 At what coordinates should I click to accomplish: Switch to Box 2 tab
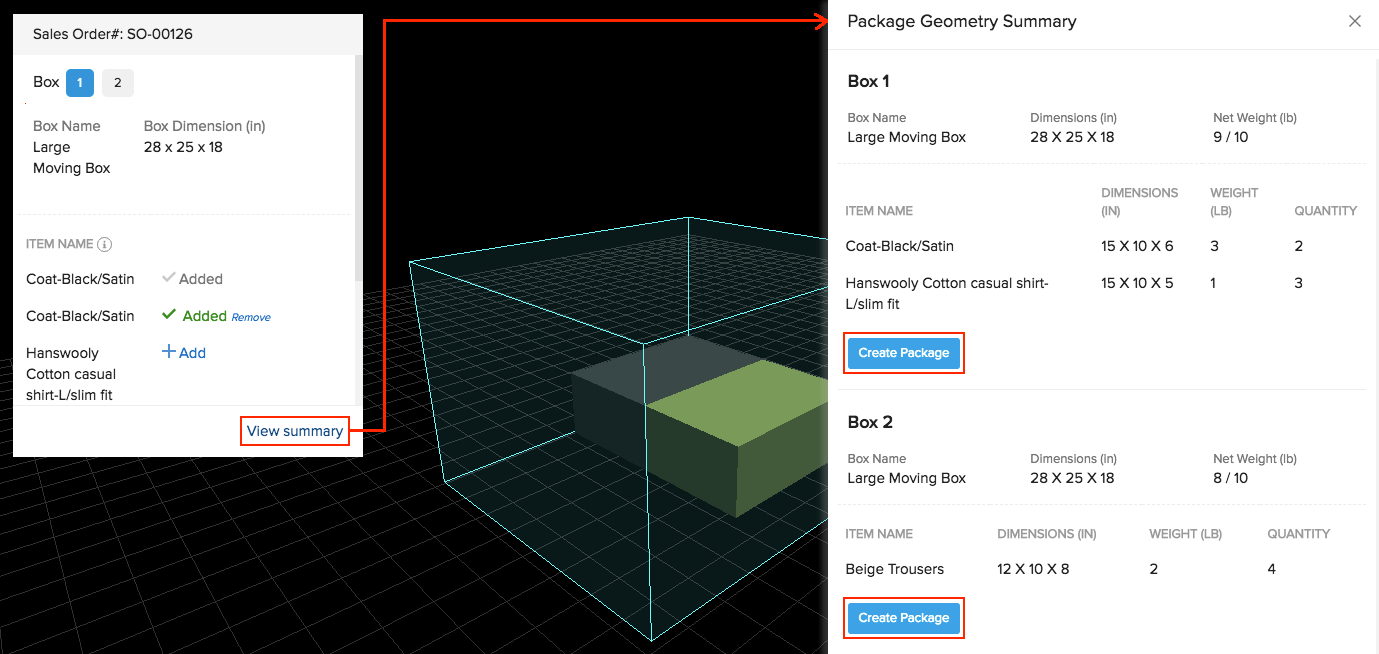[117, 82]
